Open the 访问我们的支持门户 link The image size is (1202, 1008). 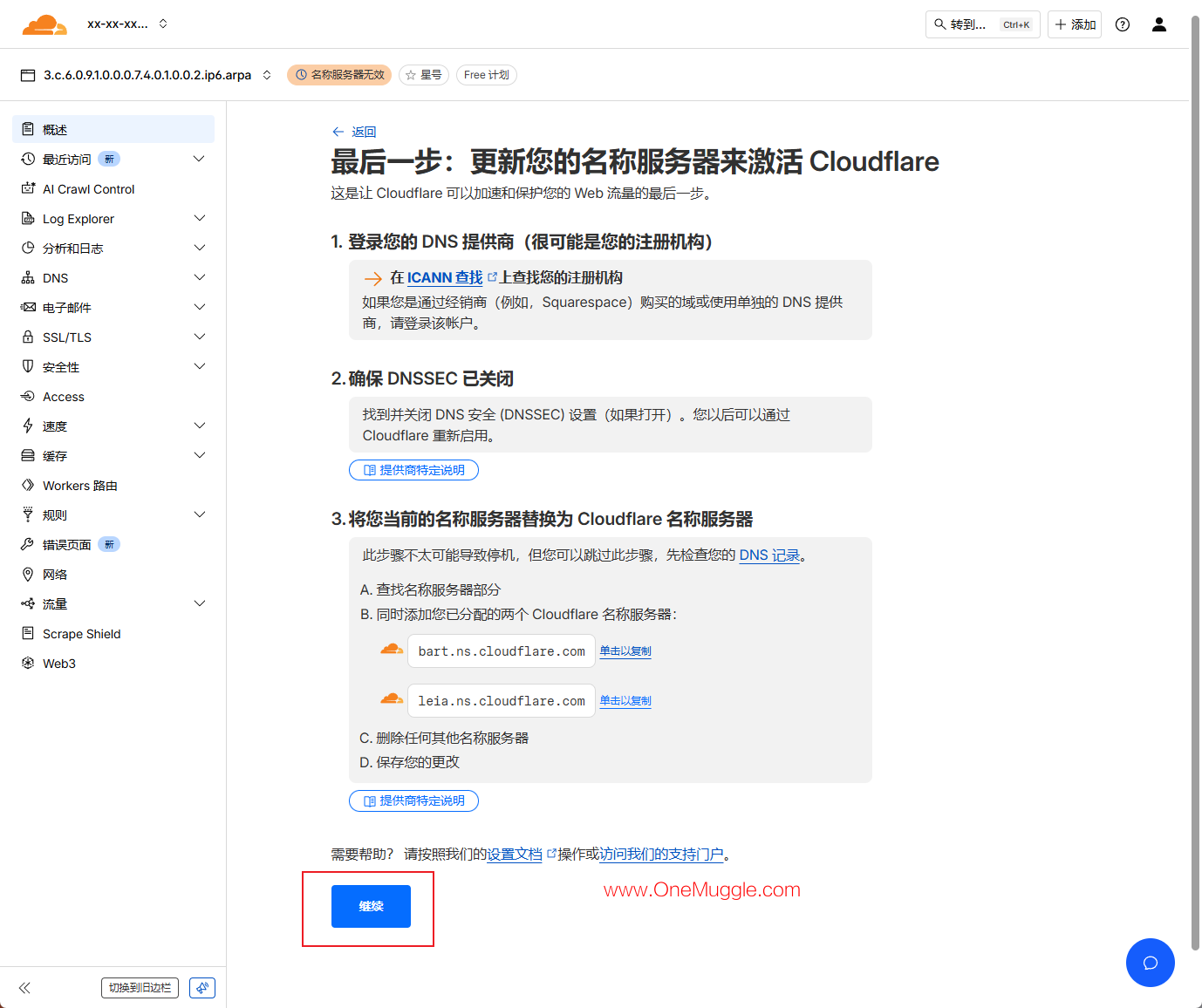tap(661, 854)
